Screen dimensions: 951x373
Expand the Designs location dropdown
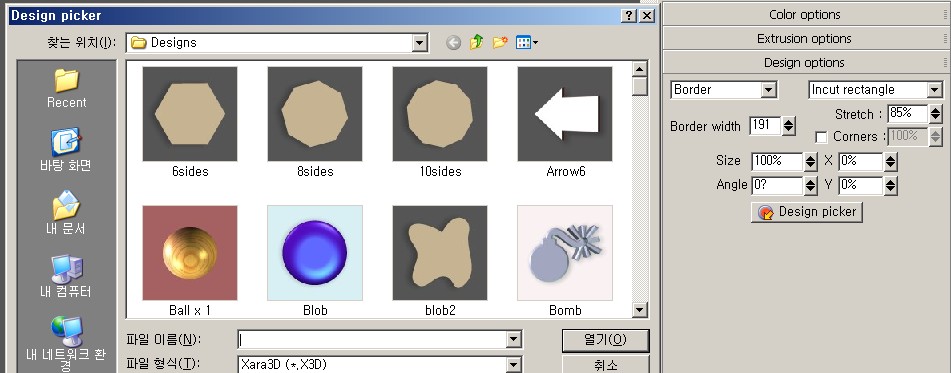point(420,42)
